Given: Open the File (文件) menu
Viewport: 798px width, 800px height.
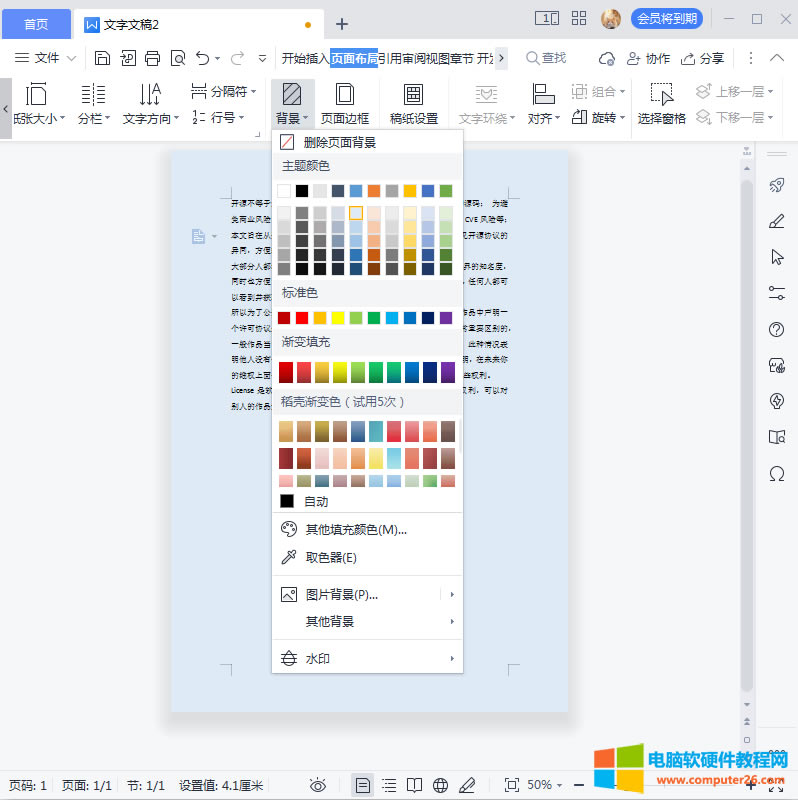Looking at the screenshot, I should 46,58.
